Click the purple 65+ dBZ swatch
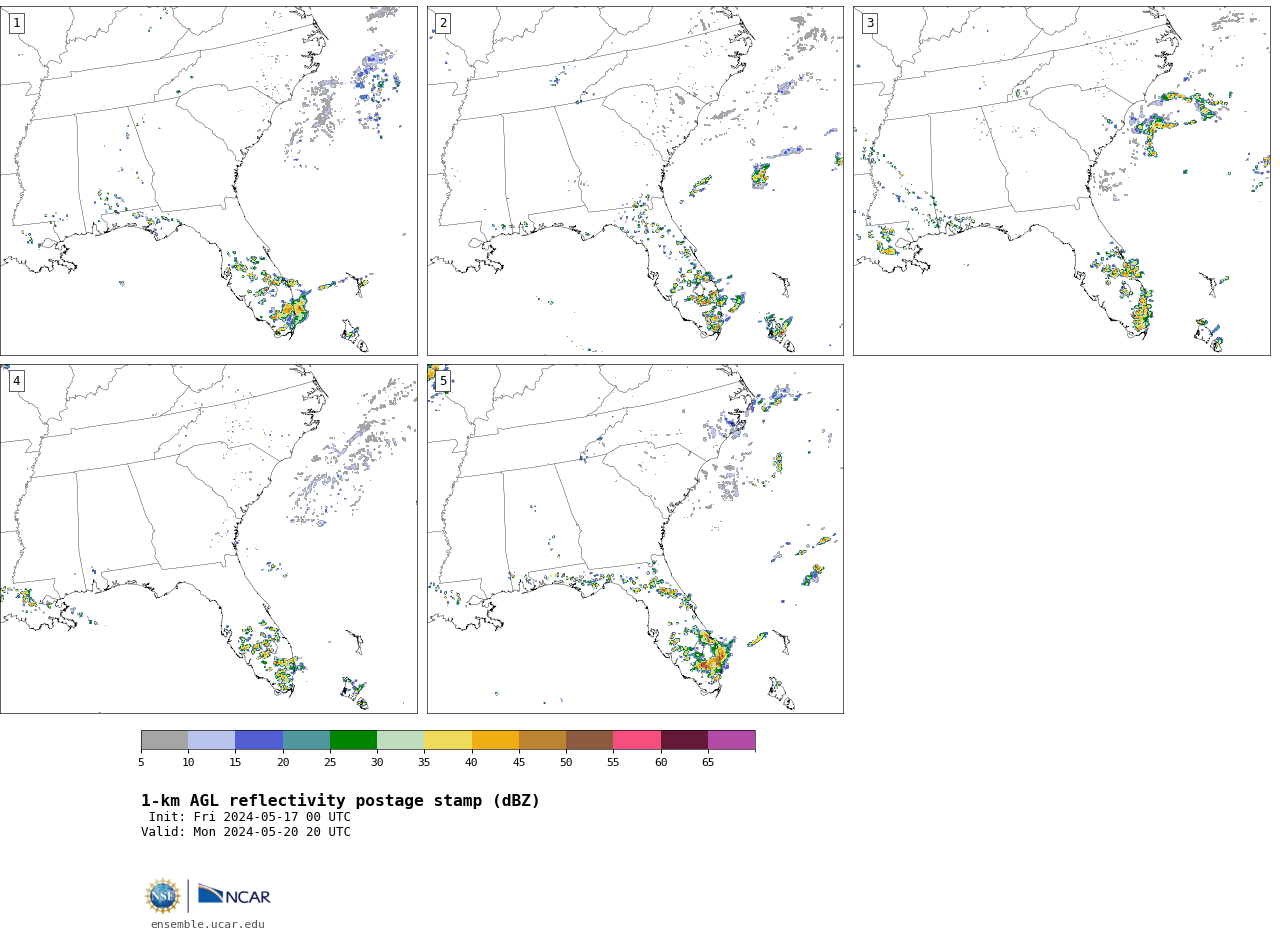The image size is (1280, 936). [731, 740]
